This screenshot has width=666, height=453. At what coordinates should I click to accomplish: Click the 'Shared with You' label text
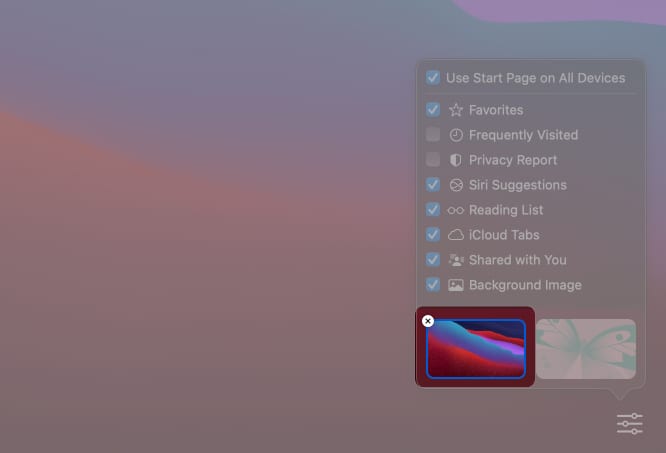tap(518, 260)
